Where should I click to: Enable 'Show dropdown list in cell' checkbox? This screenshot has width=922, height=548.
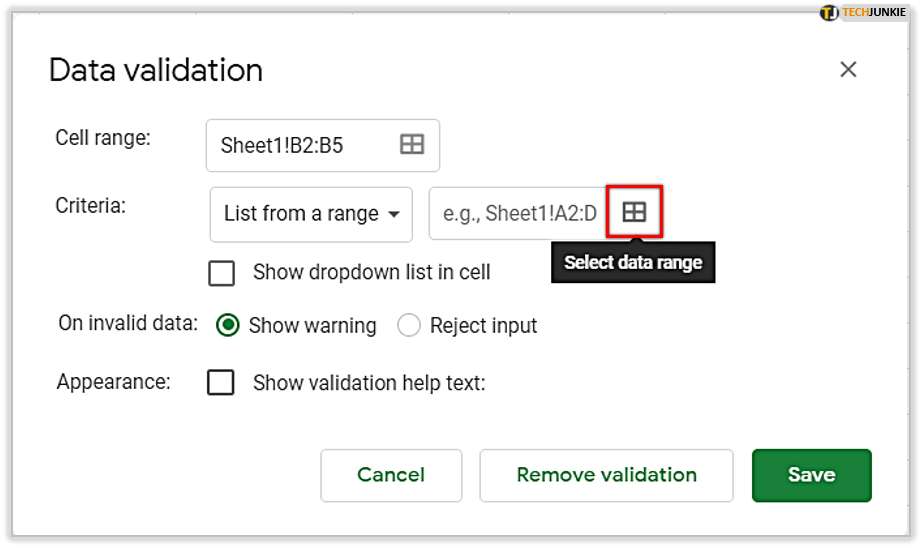coord(221,273)
